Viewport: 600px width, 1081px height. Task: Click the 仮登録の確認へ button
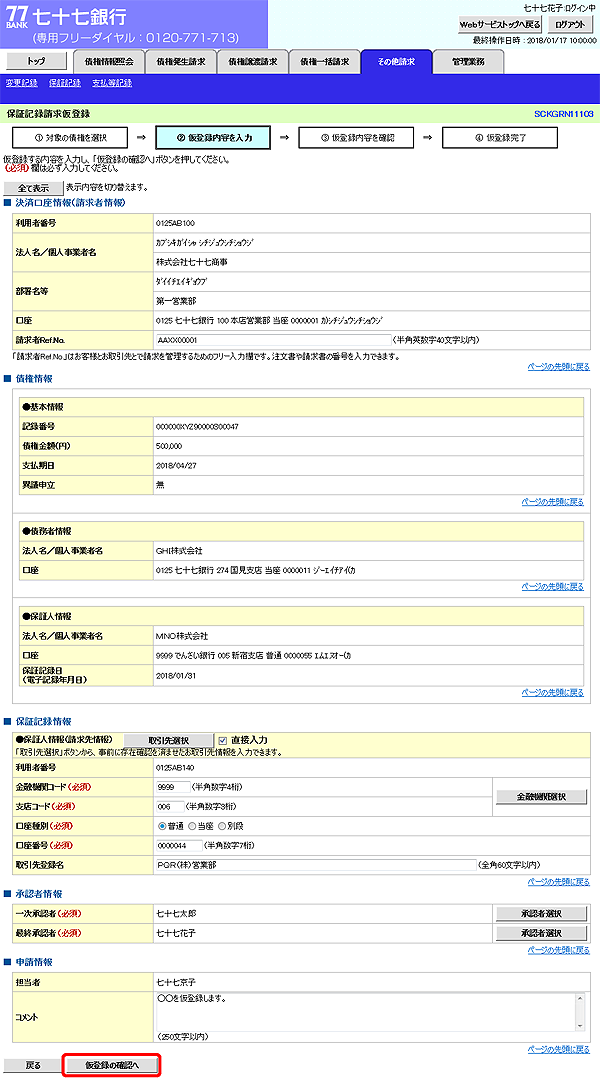[x=112, y=1065]
